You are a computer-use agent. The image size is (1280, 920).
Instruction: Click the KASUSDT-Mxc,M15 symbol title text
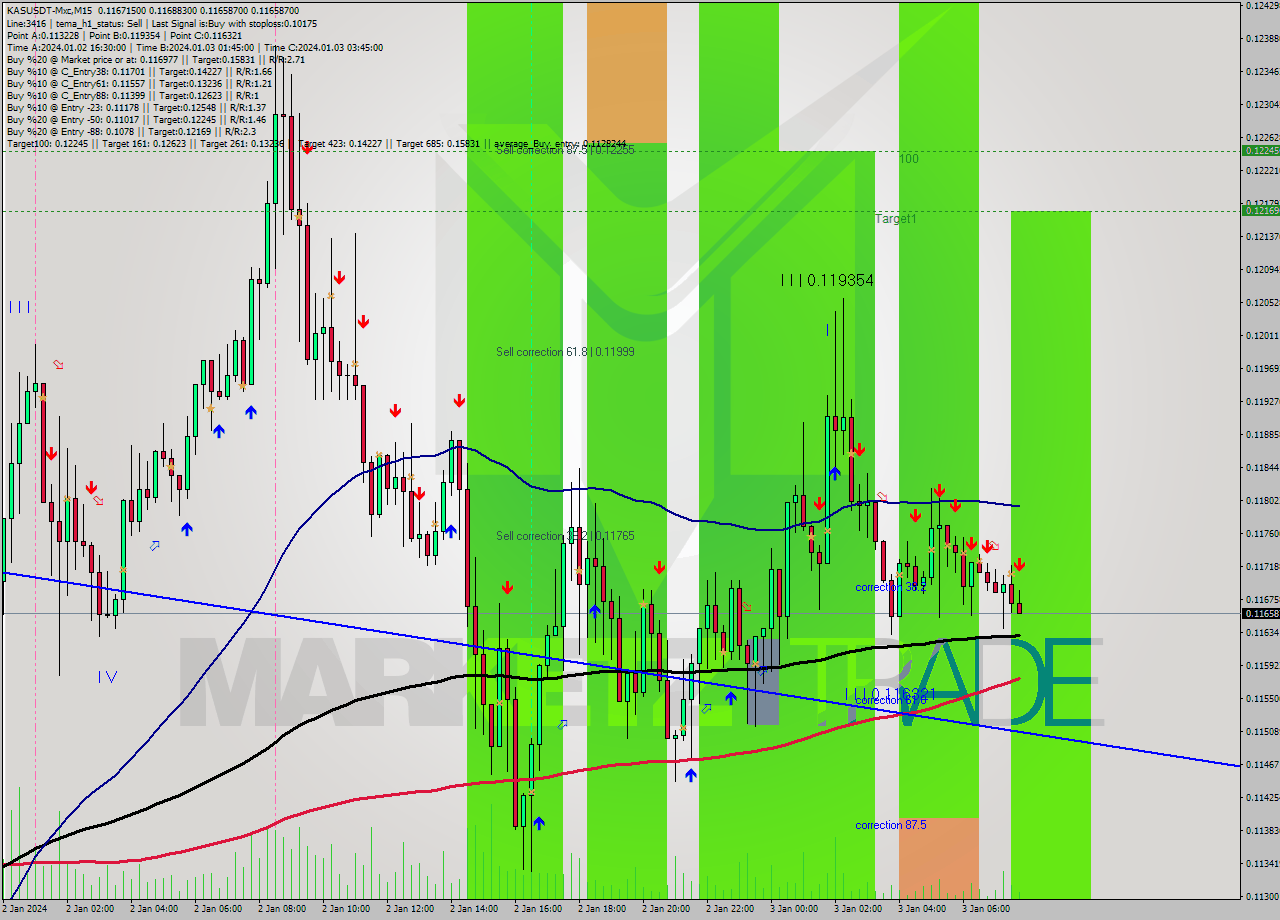coord(49,11)
